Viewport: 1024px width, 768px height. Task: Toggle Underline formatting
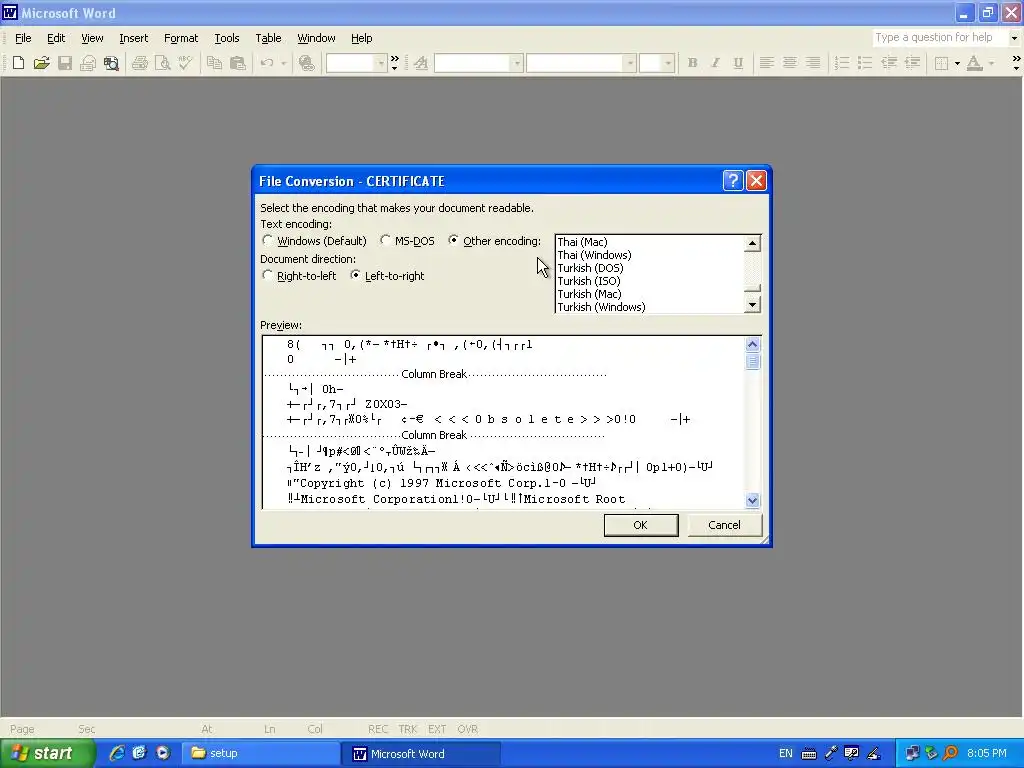coord(738,63)
